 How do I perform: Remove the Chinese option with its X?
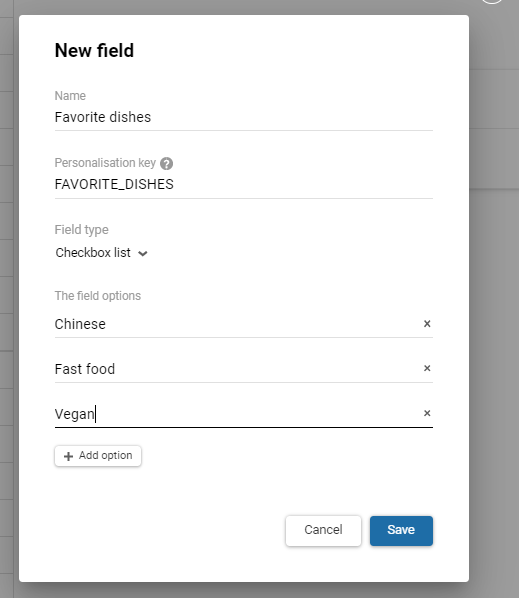pyautogui.click(x=427, y=324)
